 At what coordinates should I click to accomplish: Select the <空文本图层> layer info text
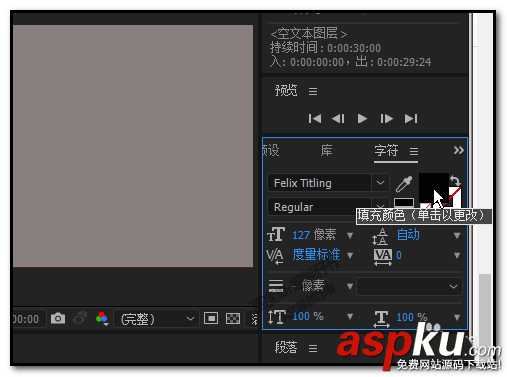[309, 34]
